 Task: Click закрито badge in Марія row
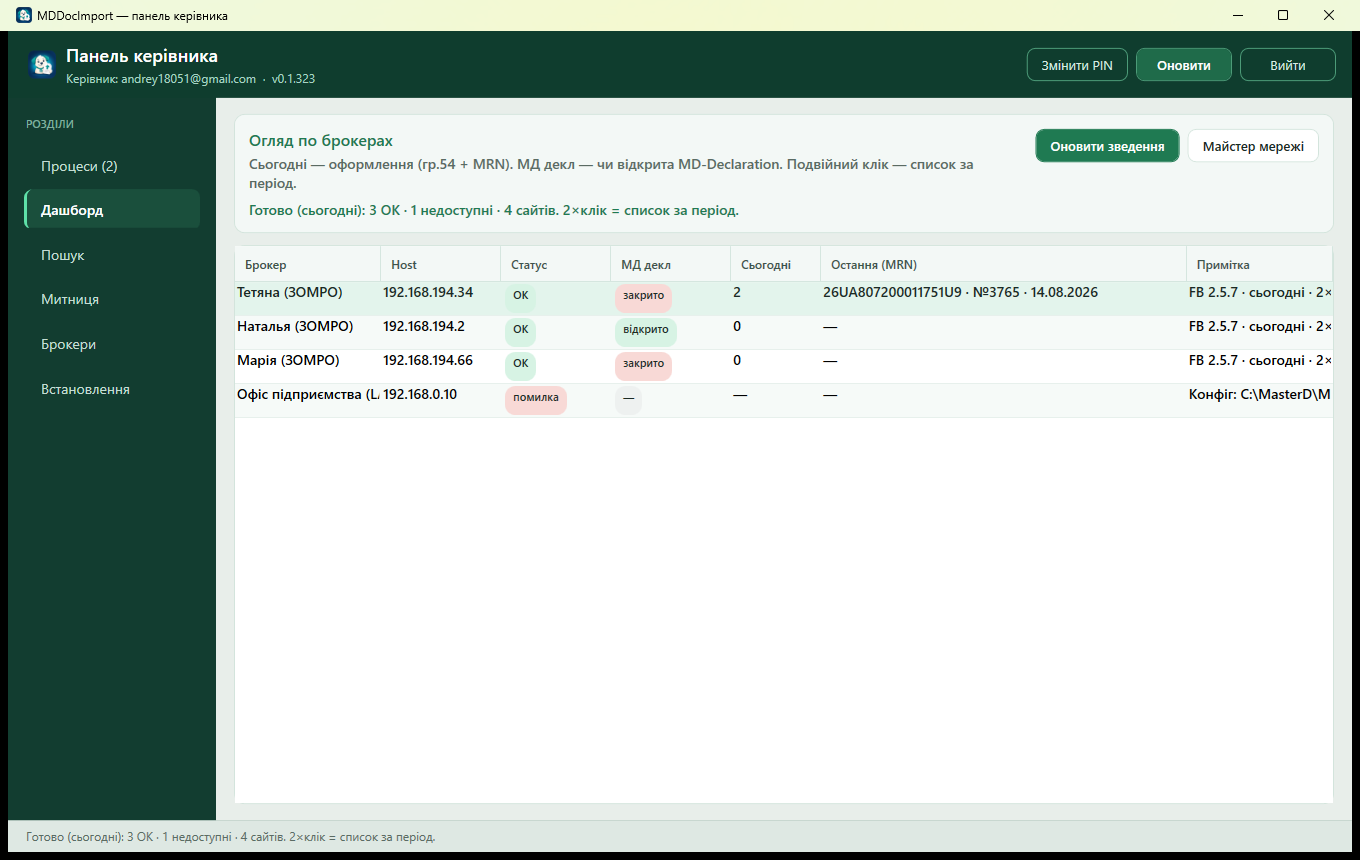pos(643,364)
